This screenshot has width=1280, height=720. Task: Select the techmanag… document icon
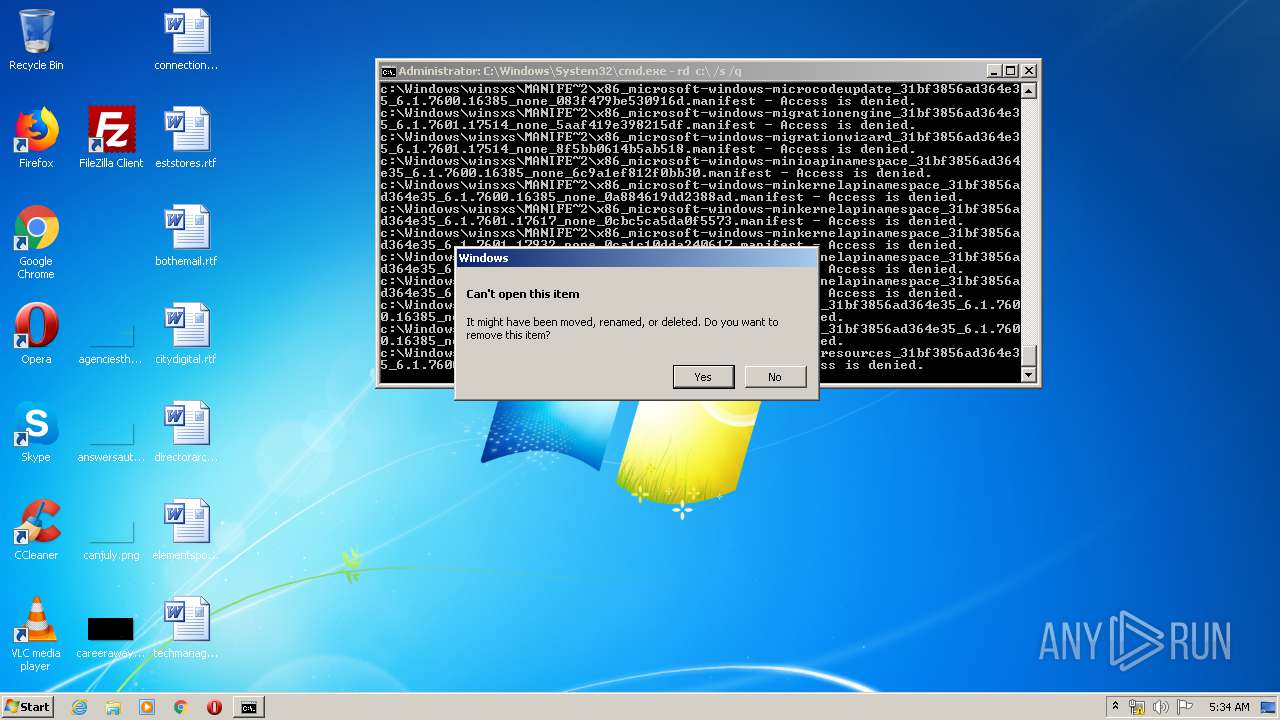pyautogui.click(x=186, y=628)
